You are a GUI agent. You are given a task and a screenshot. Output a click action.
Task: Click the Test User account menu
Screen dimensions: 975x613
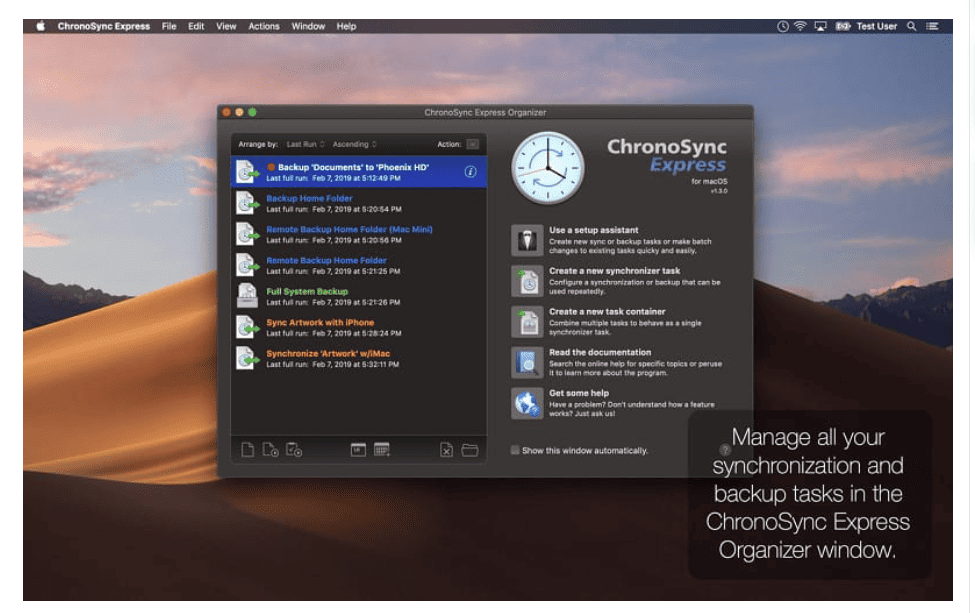coord(877,26)
